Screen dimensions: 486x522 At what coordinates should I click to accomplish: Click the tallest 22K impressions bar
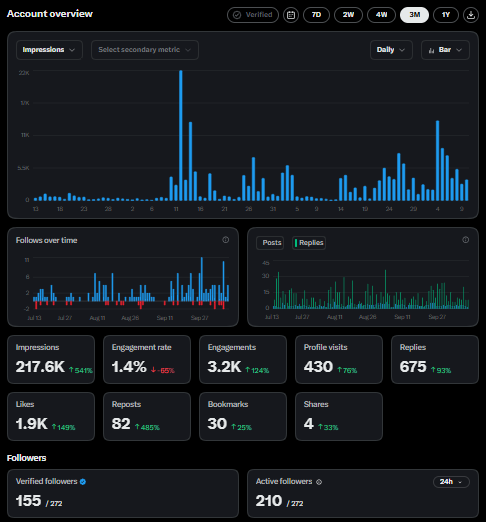[181, 135]
